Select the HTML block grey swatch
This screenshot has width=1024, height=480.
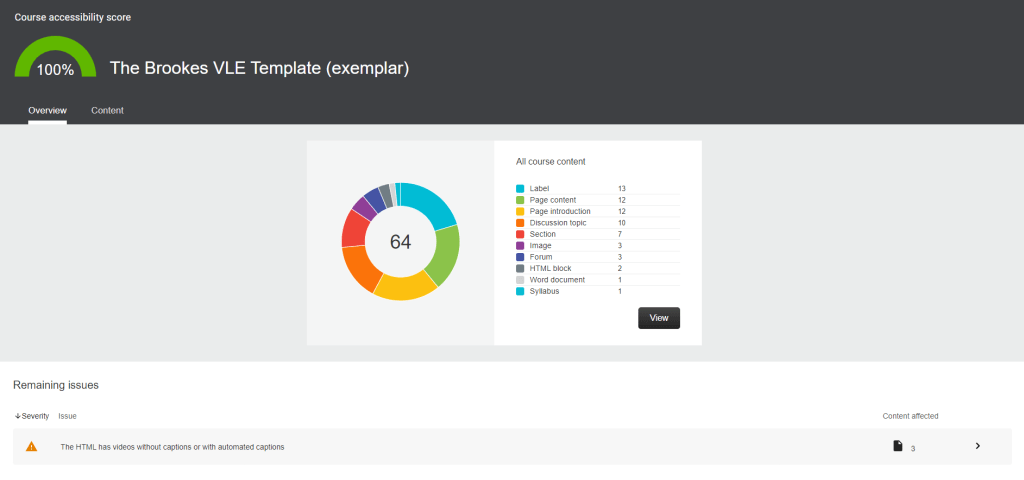[x=520, y=268]
